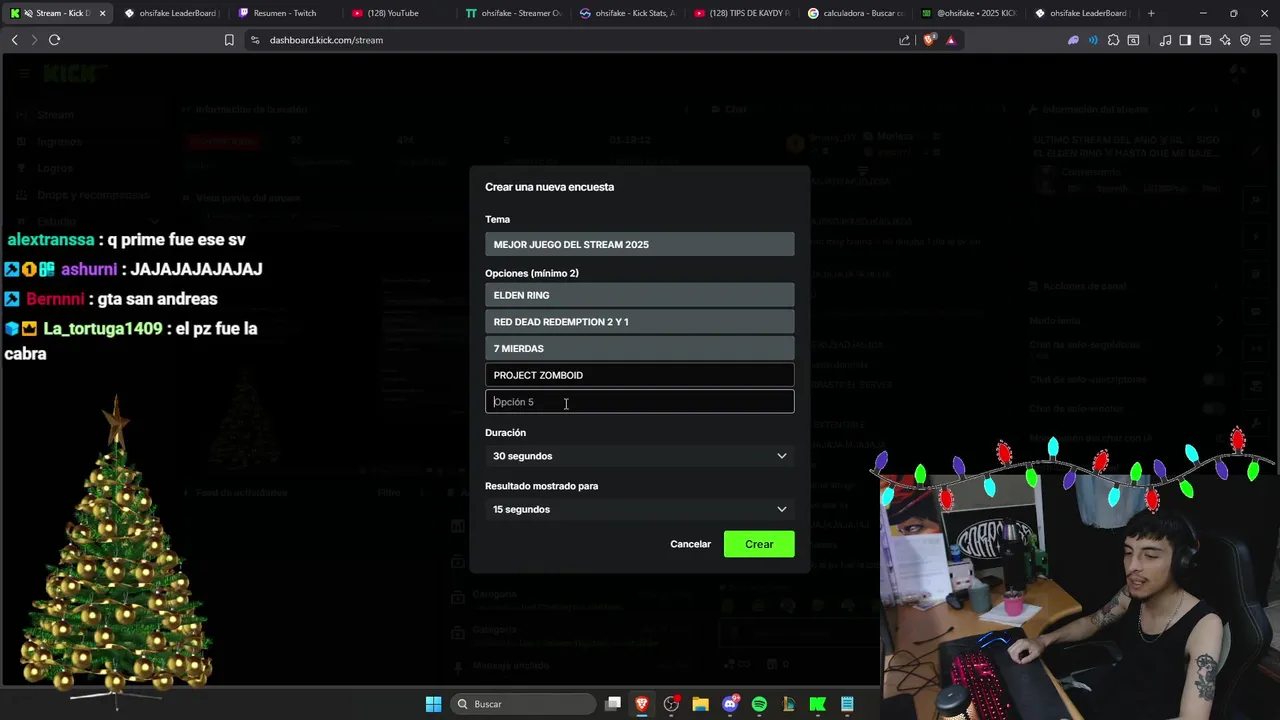
Task: Click La_tortuga1409's el pz fue la cabra message
Action: tap(131, 341)
